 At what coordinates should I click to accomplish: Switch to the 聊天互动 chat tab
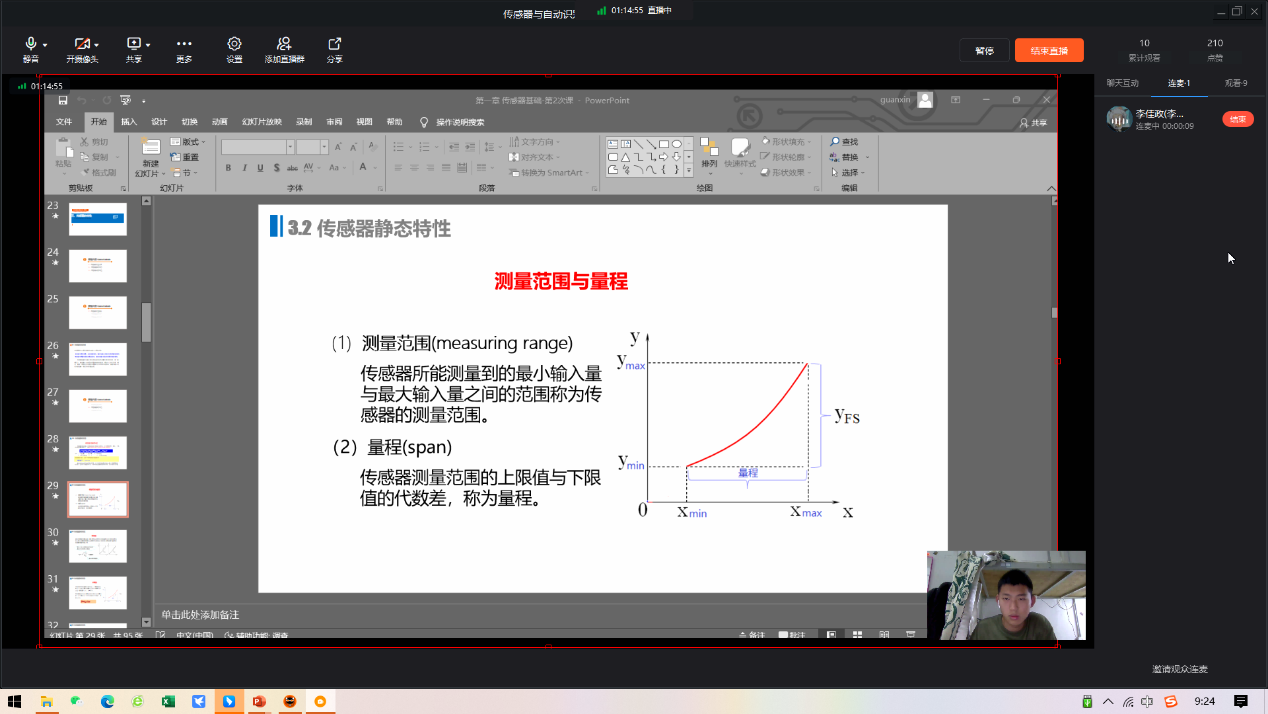(1122, 83)
